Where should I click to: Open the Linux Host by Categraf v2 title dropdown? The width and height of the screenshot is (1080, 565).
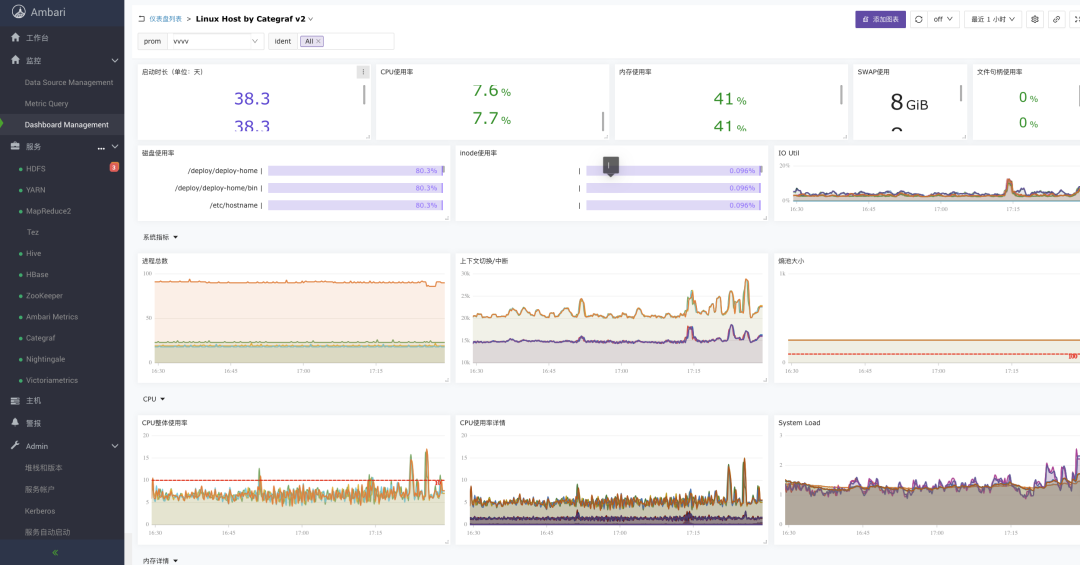(x=311, y=19)
